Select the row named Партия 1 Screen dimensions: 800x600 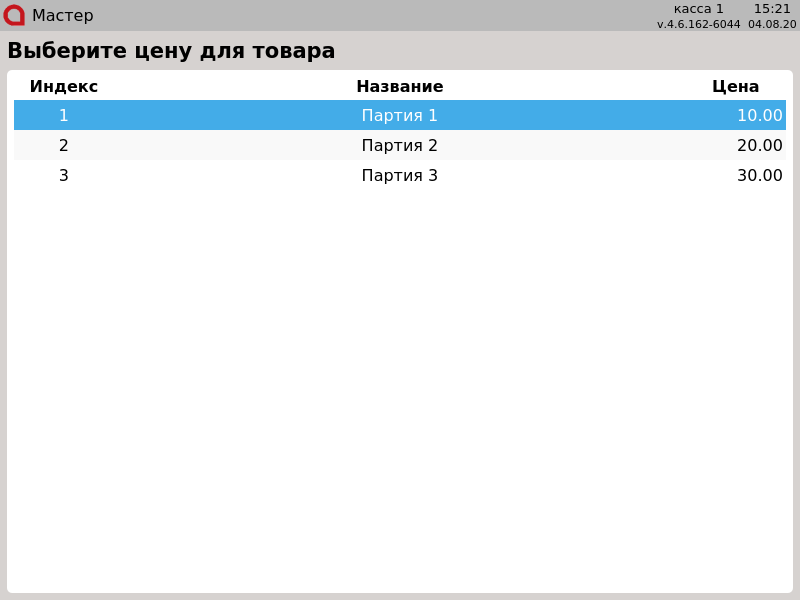[x=399, y=115]
